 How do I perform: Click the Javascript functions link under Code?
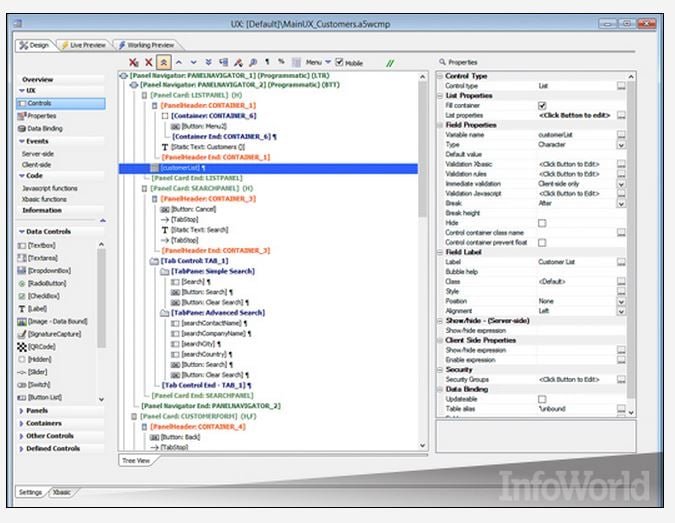[50, 187]
